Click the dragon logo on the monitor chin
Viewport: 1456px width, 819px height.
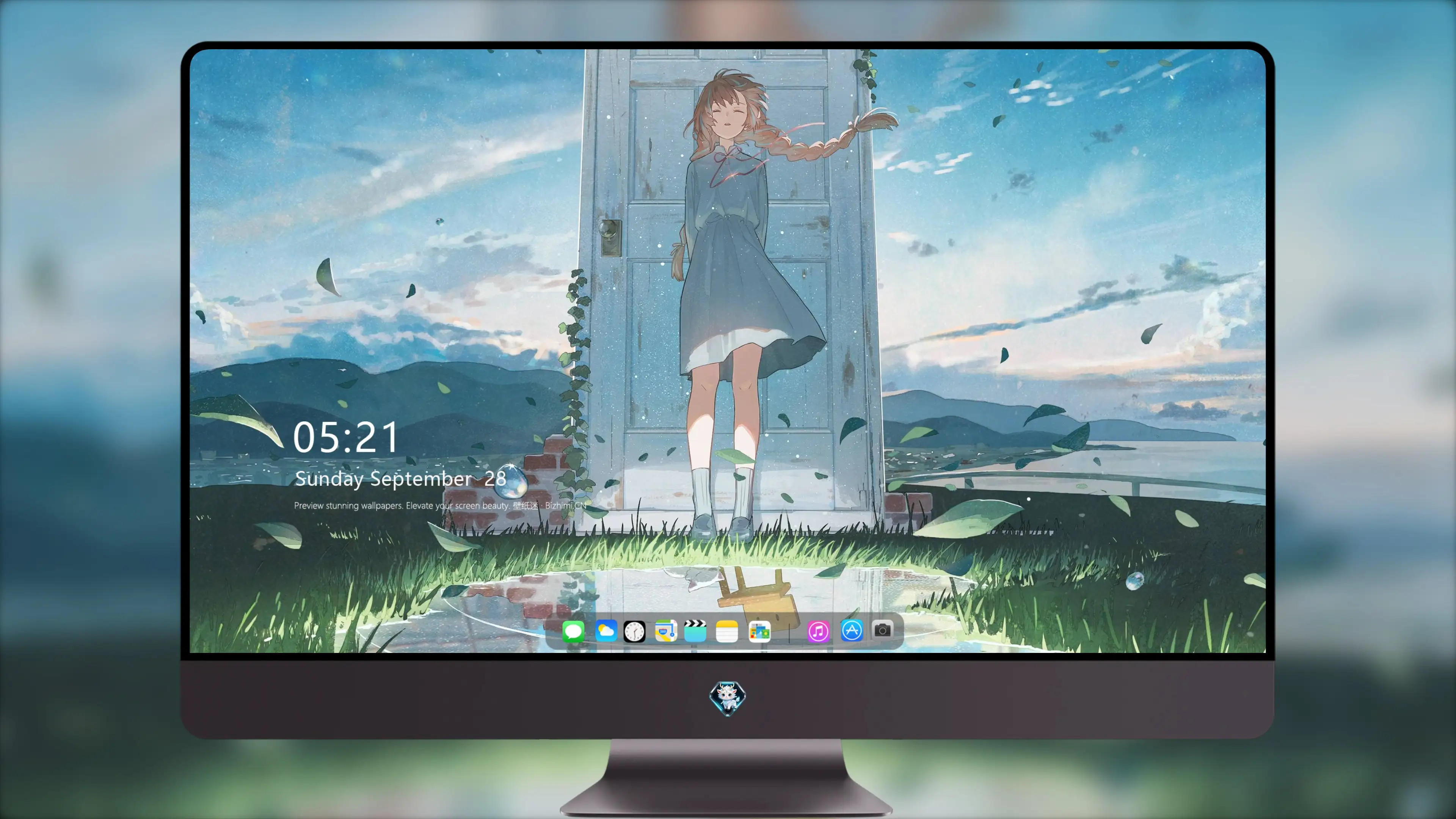coord(728,698)
